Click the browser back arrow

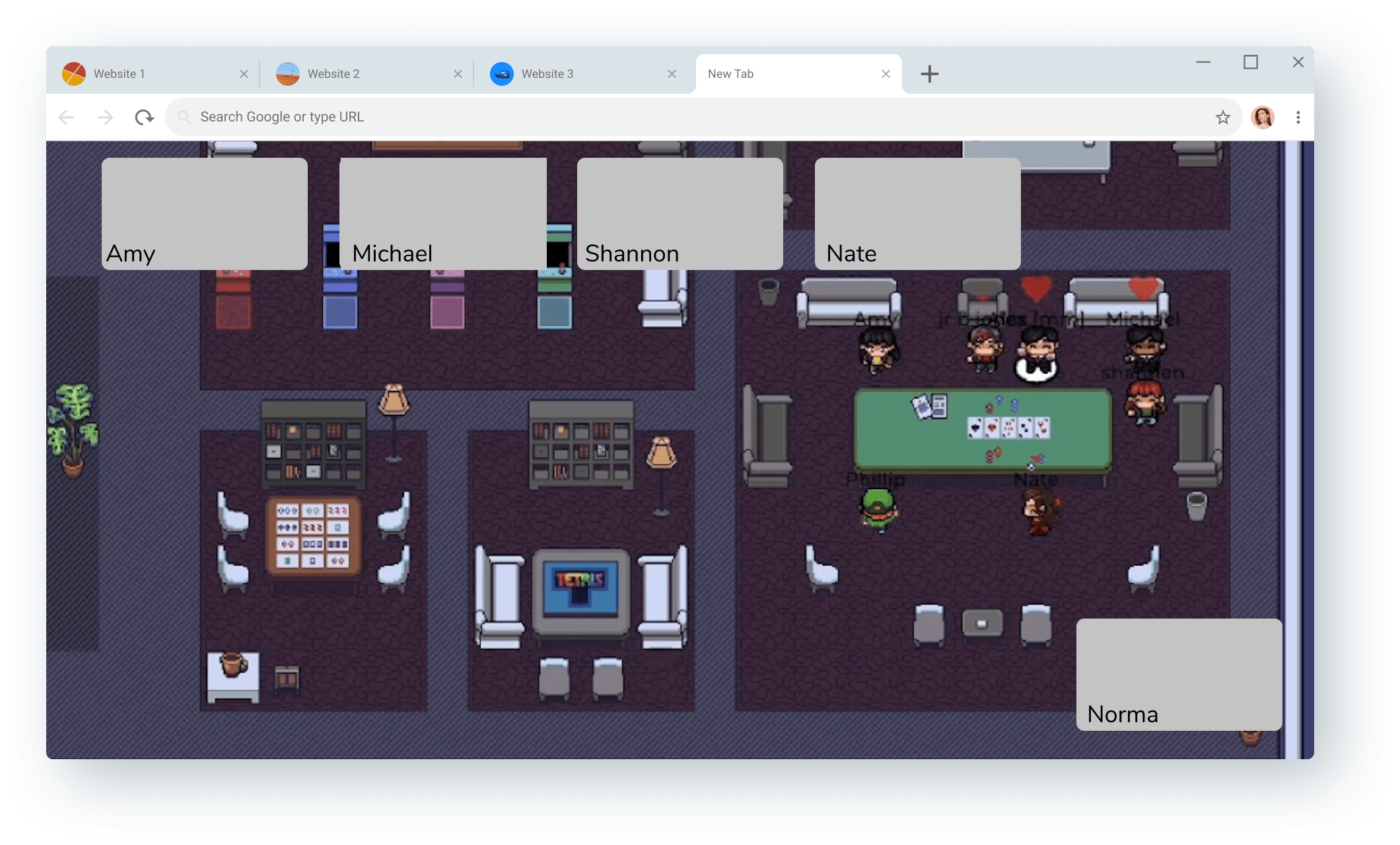67,118
